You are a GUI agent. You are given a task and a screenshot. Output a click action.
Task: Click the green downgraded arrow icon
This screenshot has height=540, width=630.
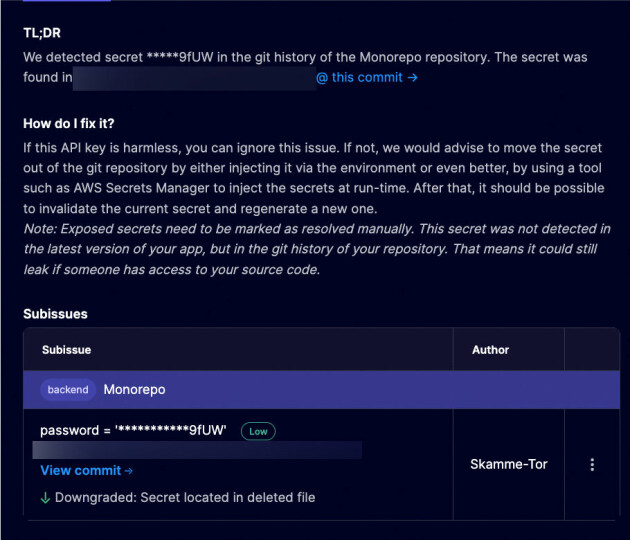45,498
